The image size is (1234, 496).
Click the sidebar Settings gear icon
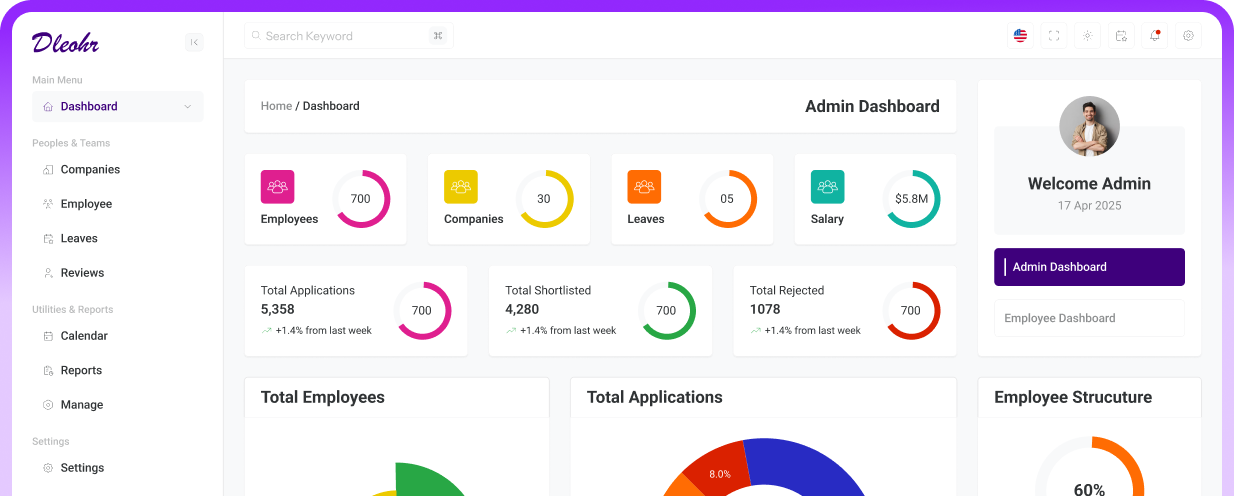[x=48, y=468]
